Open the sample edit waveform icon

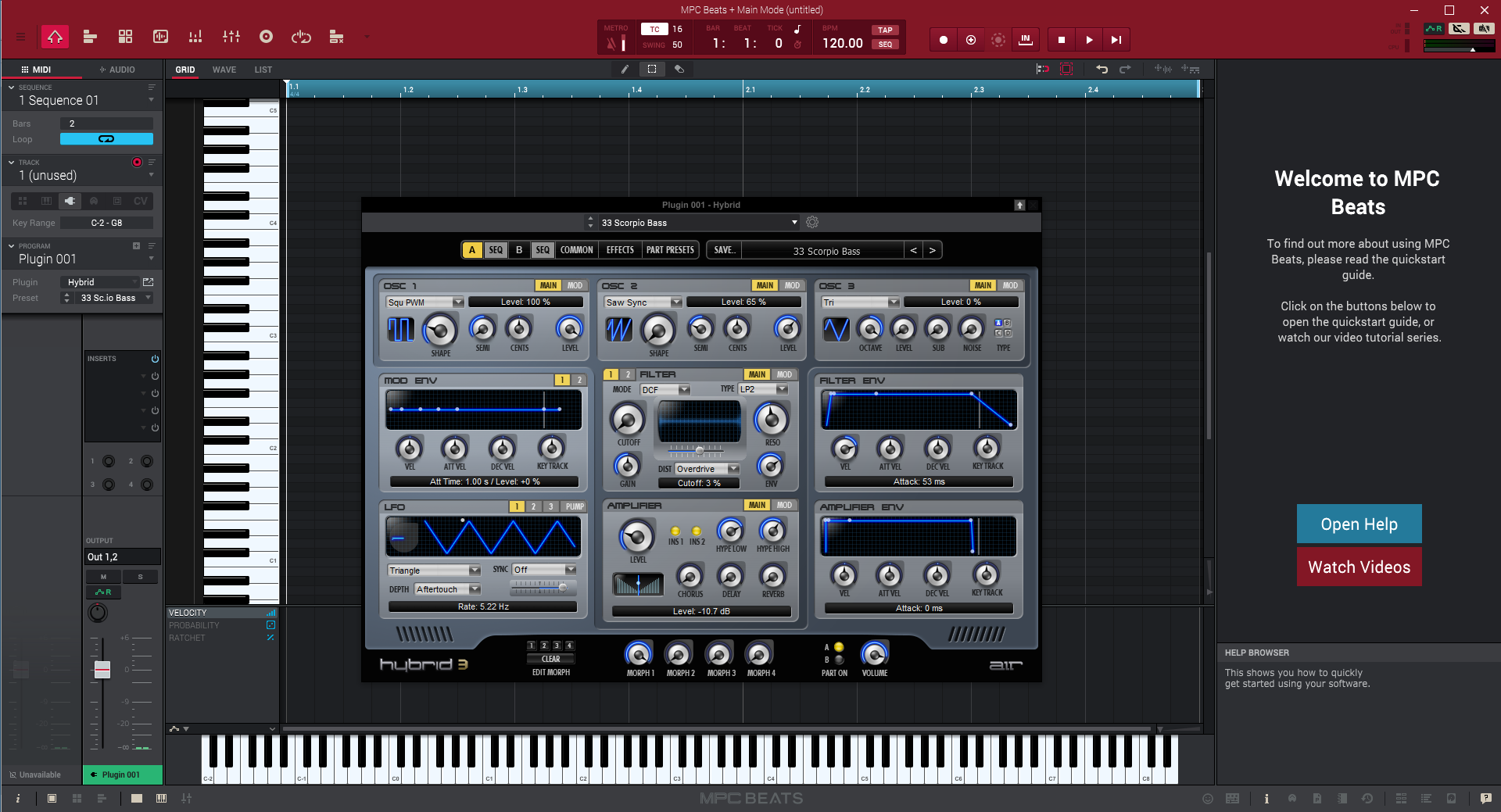[x=160, y=37]
